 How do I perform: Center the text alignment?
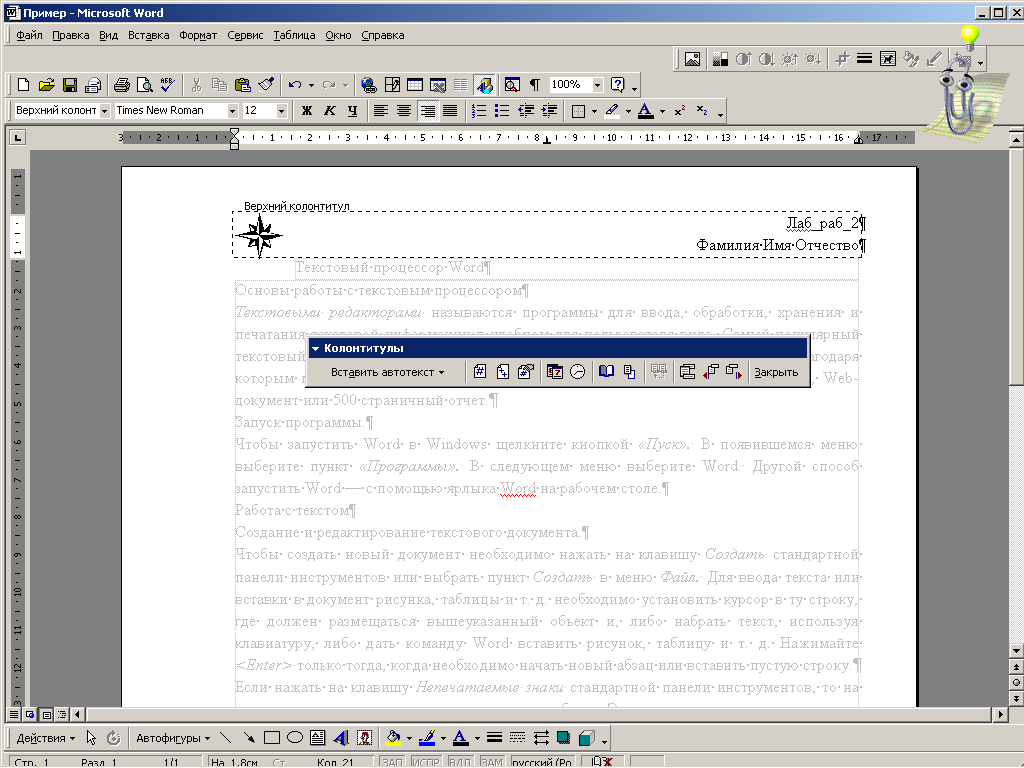404,111
